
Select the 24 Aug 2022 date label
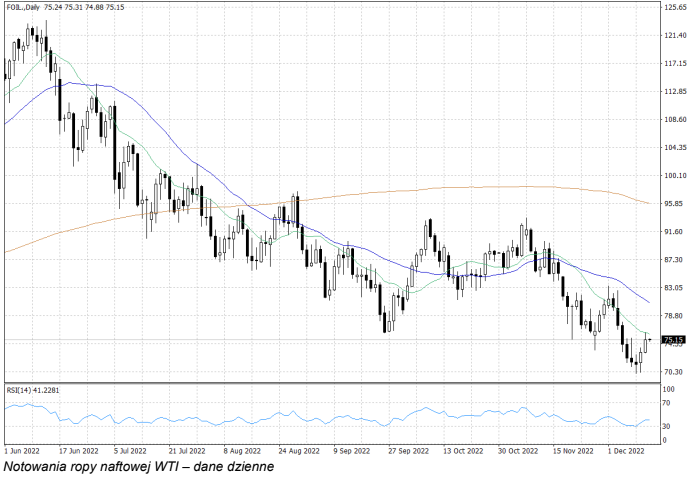295,451
